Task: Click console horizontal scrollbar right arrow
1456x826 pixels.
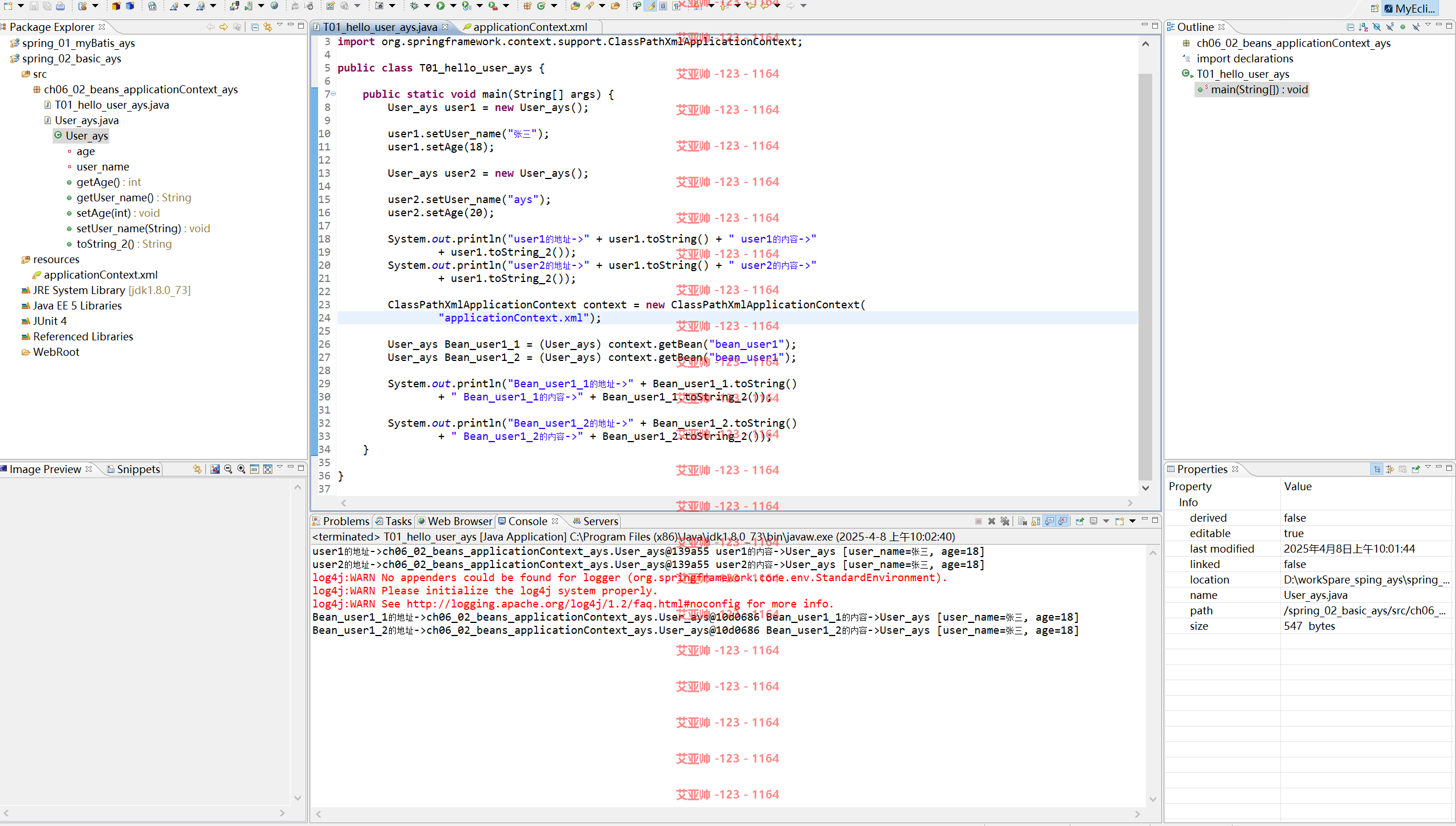Action: (1137, 814)
